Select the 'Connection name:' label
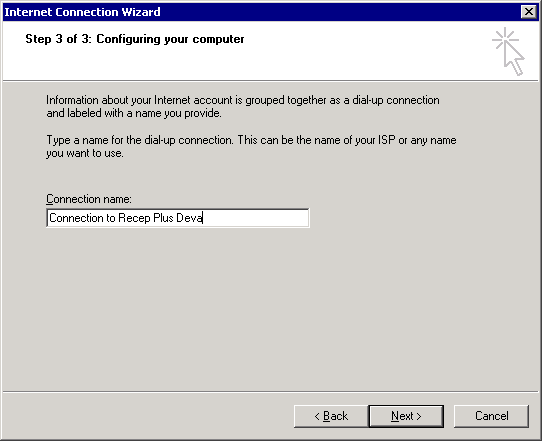 pos(89,199)
